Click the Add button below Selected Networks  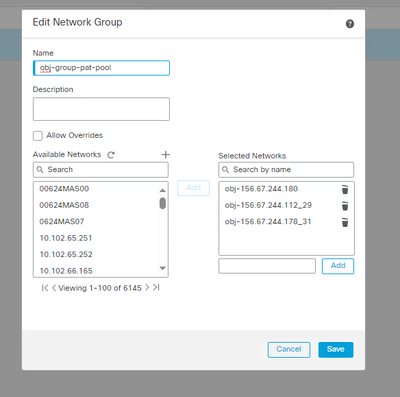pyautogui.click(x=338, y=266)
